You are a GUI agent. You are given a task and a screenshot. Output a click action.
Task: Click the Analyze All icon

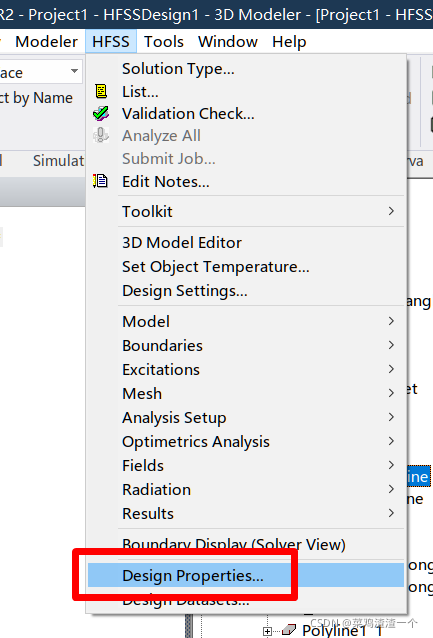coord(101,135)
